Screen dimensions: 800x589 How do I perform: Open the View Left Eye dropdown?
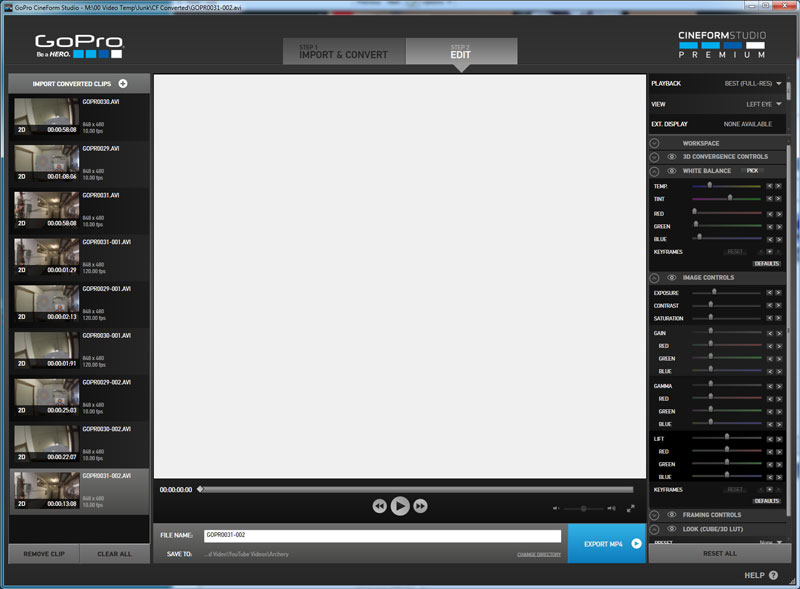pyautogui.click(x=764, y=104)
